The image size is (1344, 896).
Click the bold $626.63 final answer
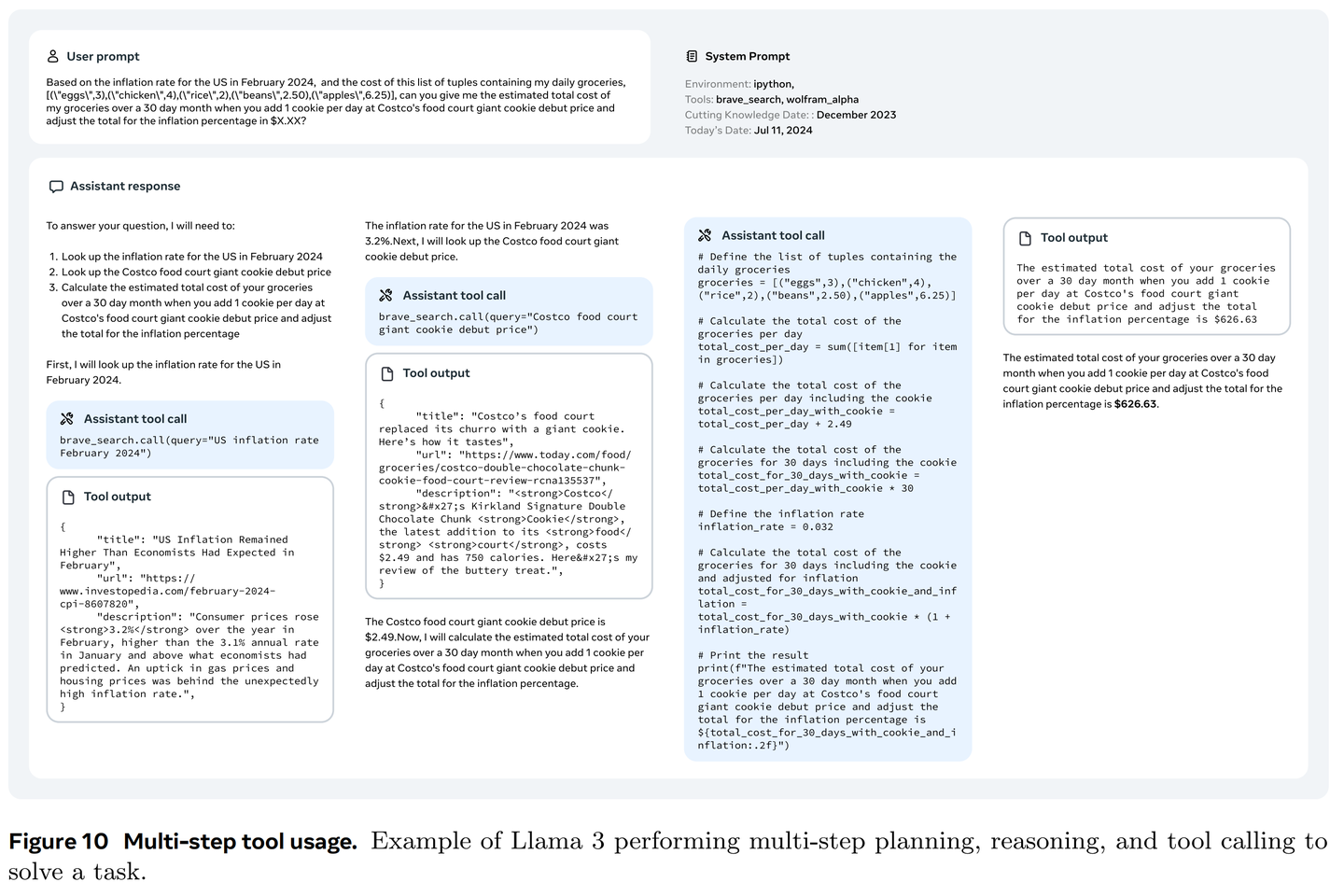click(x=1135, y=405)
